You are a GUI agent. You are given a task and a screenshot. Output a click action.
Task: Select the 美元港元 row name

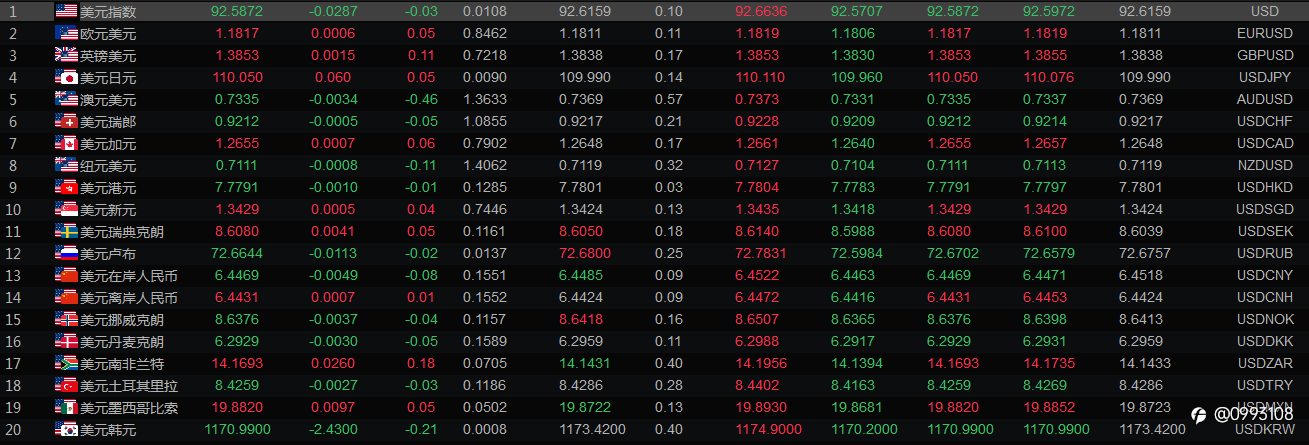coord(108,188)
